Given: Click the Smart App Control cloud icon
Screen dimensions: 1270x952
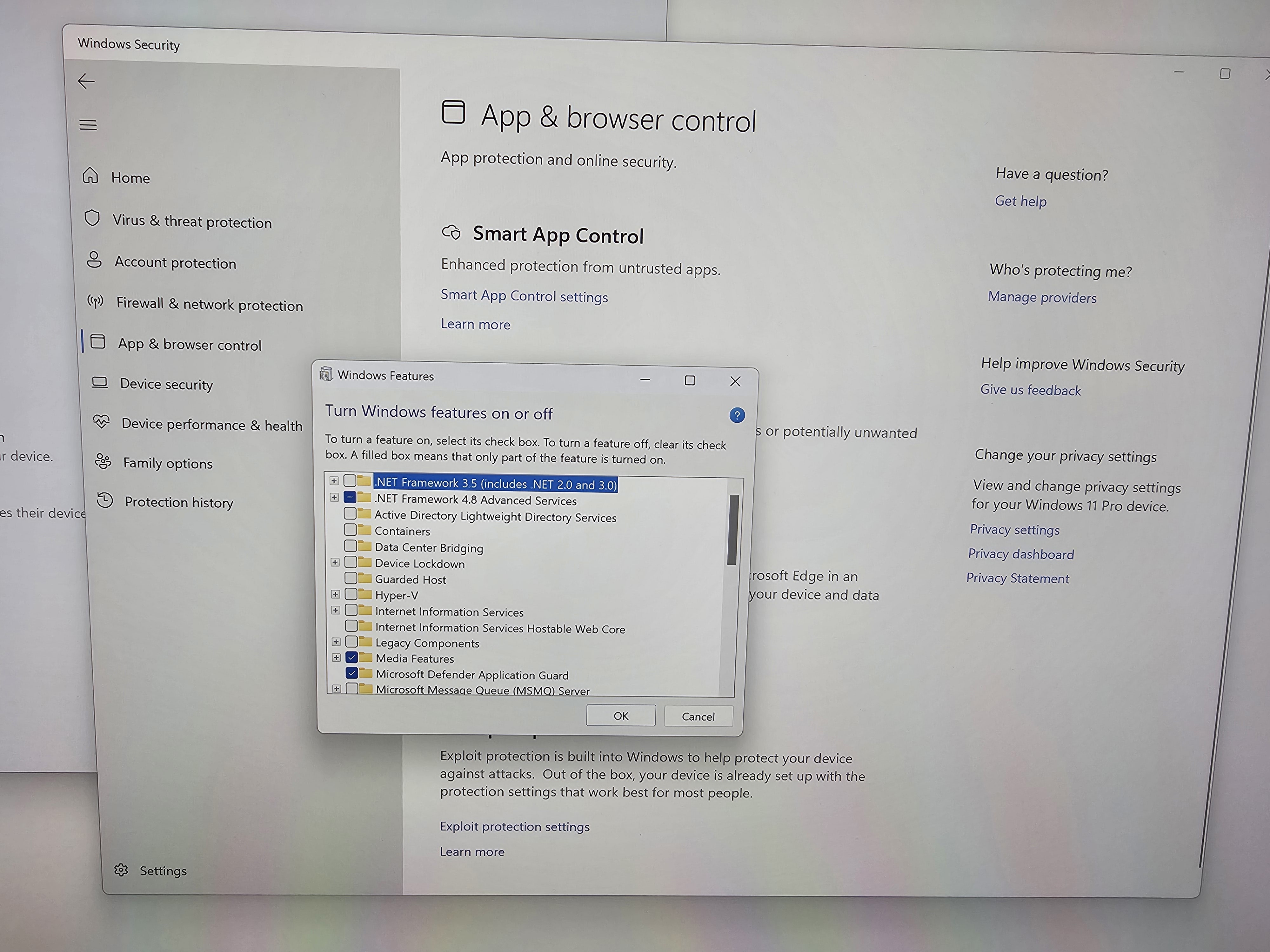Looking at the screenshot, I should point(451,232).
